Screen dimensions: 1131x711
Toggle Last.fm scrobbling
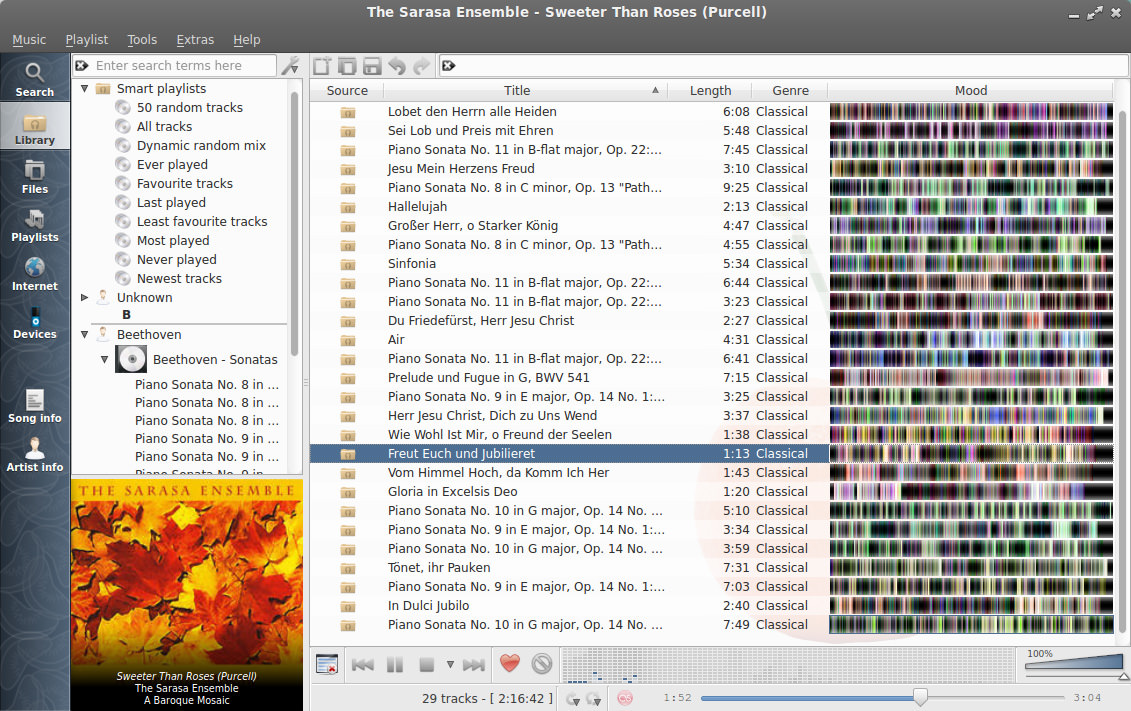click(x=625, y=698)
